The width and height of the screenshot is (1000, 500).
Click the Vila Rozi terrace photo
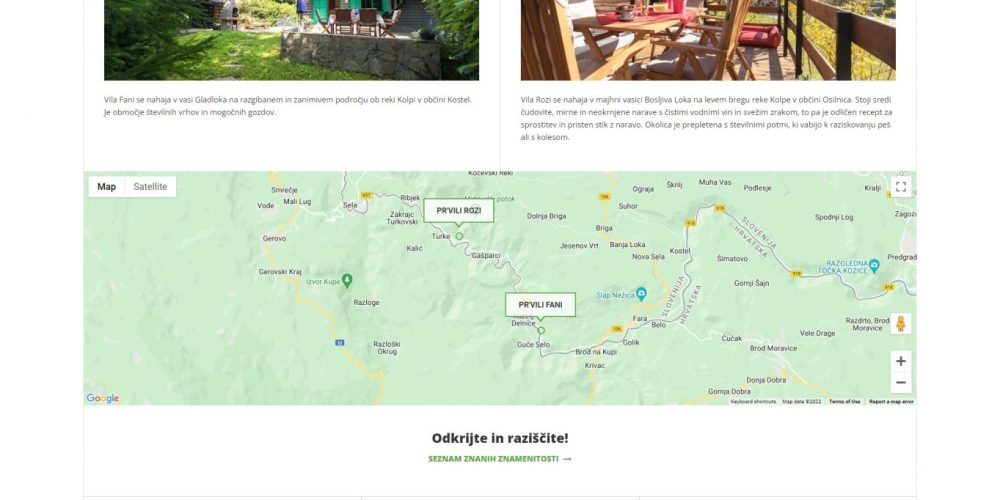pyautogui.click(x=708, y=40)
